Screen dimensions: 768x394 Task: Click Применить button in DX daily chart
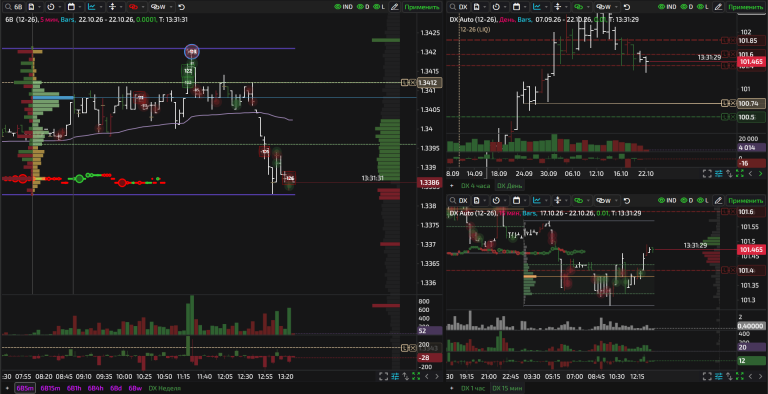point(745,7)
